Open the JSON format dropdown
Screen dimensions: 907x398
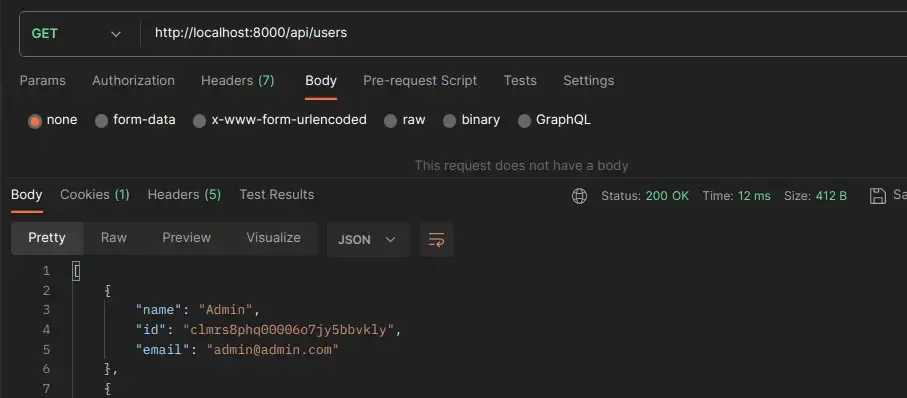point(368,239)
